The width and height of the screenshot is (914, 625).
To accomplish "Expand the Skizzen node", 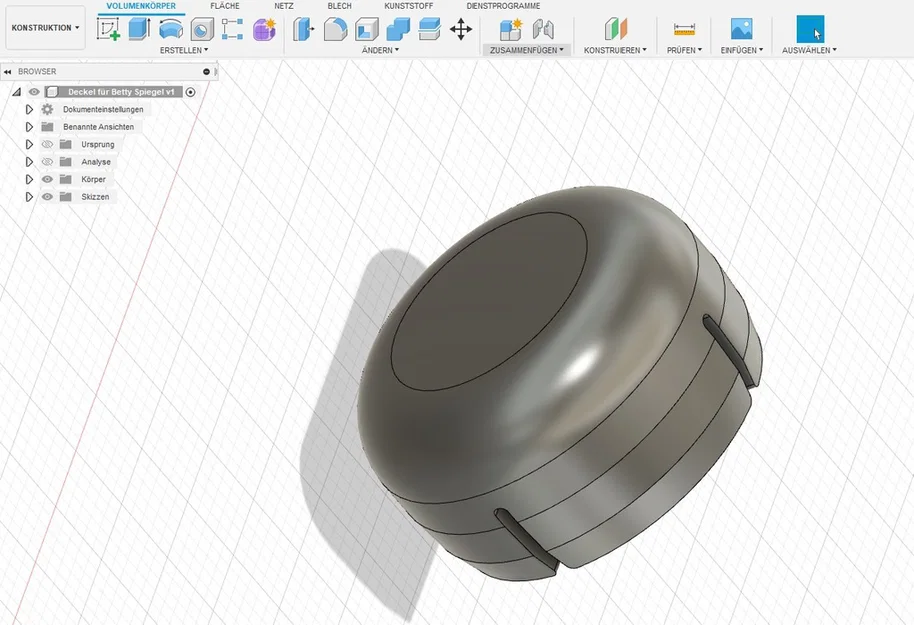I will click(x=29, y=196).
